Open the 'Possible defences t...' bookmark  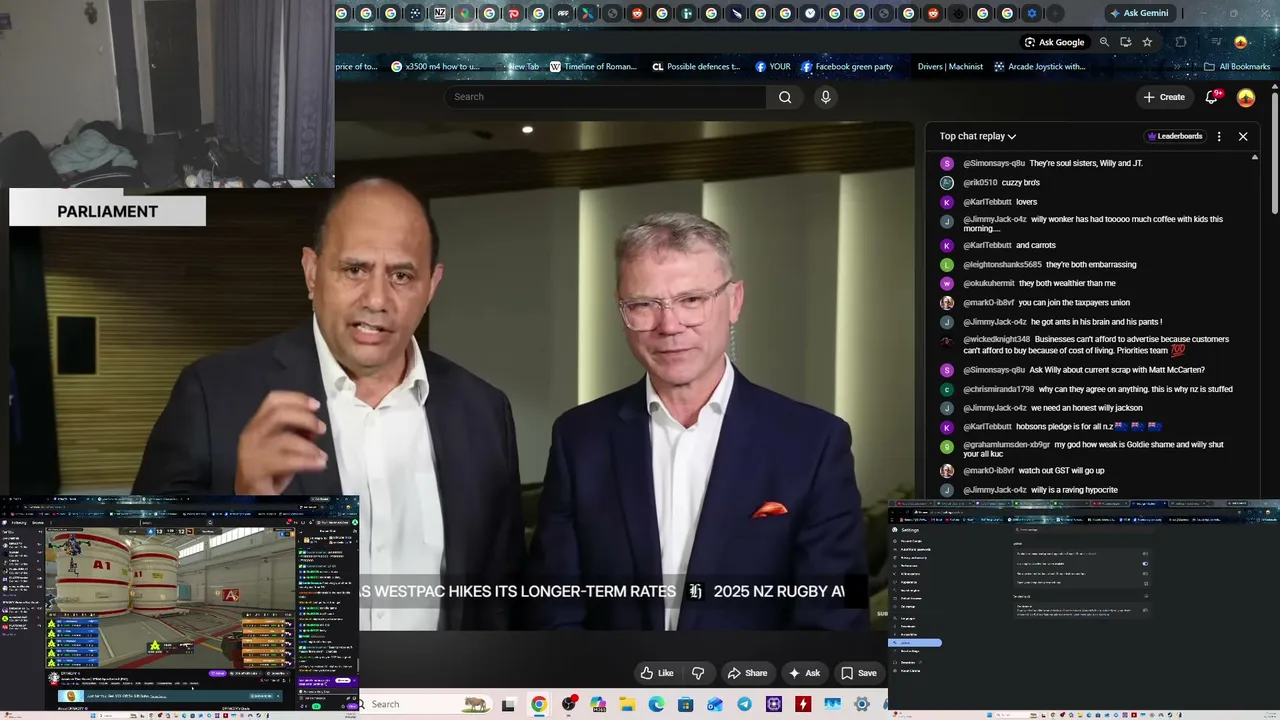pos(697,67)
